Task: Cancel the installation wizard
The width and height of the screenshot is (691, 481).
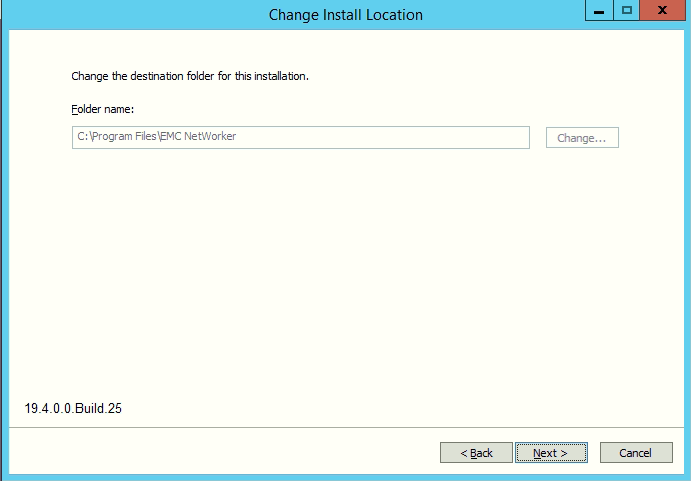Action: 635,453
